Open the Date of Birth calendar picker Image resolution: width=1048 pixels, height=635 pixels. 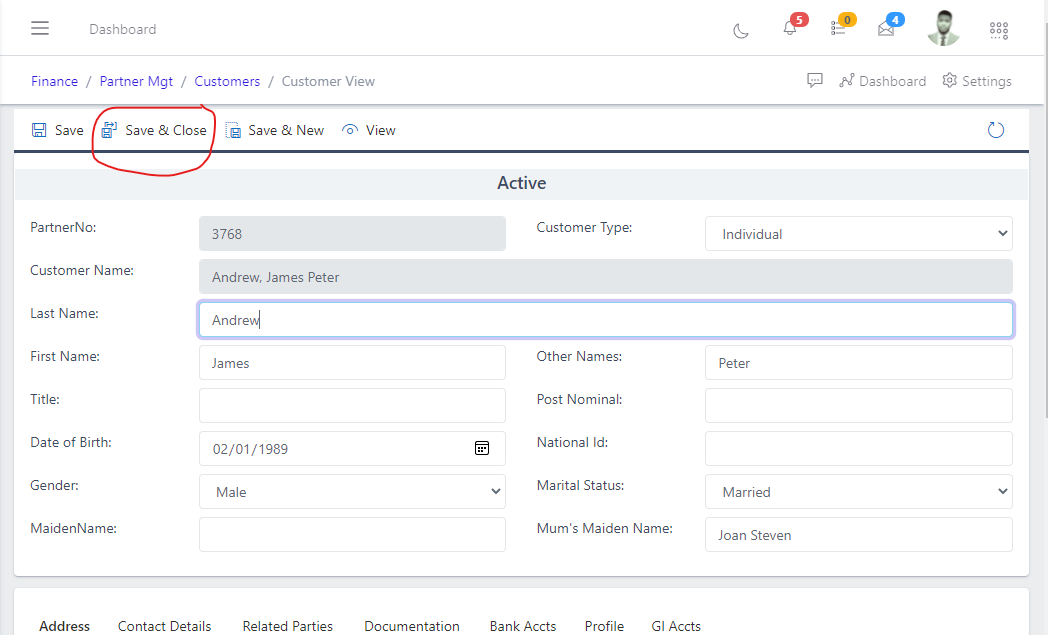[x=482, y=448]
